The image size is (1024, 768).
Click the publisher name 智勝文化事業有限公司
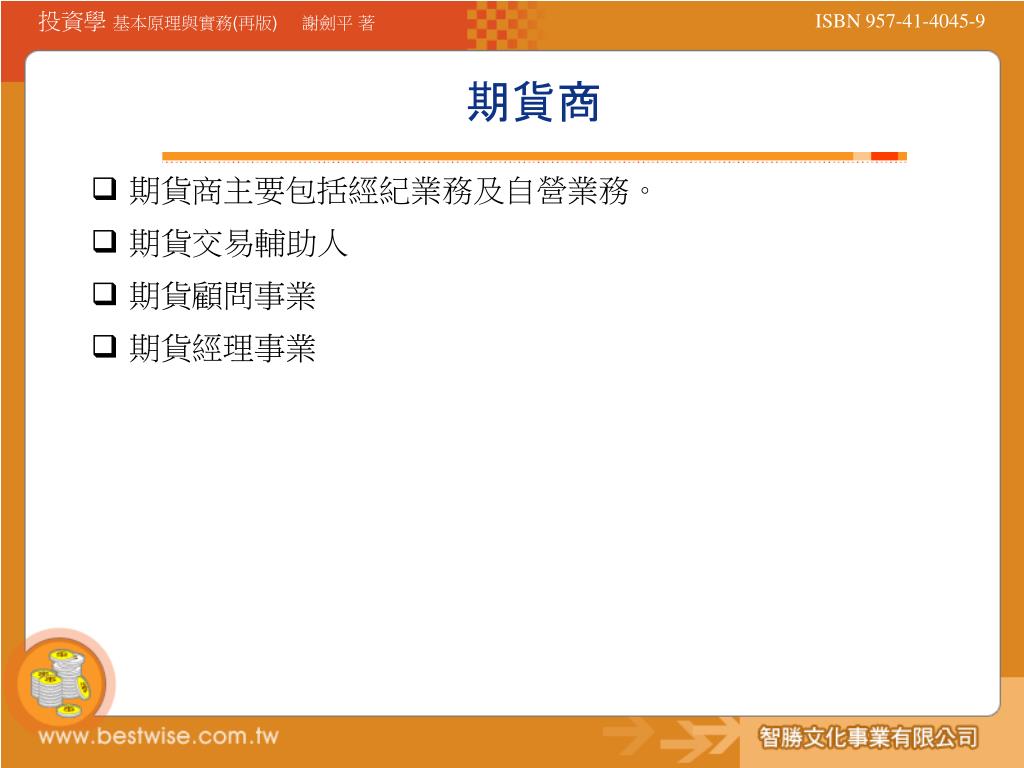868,738
